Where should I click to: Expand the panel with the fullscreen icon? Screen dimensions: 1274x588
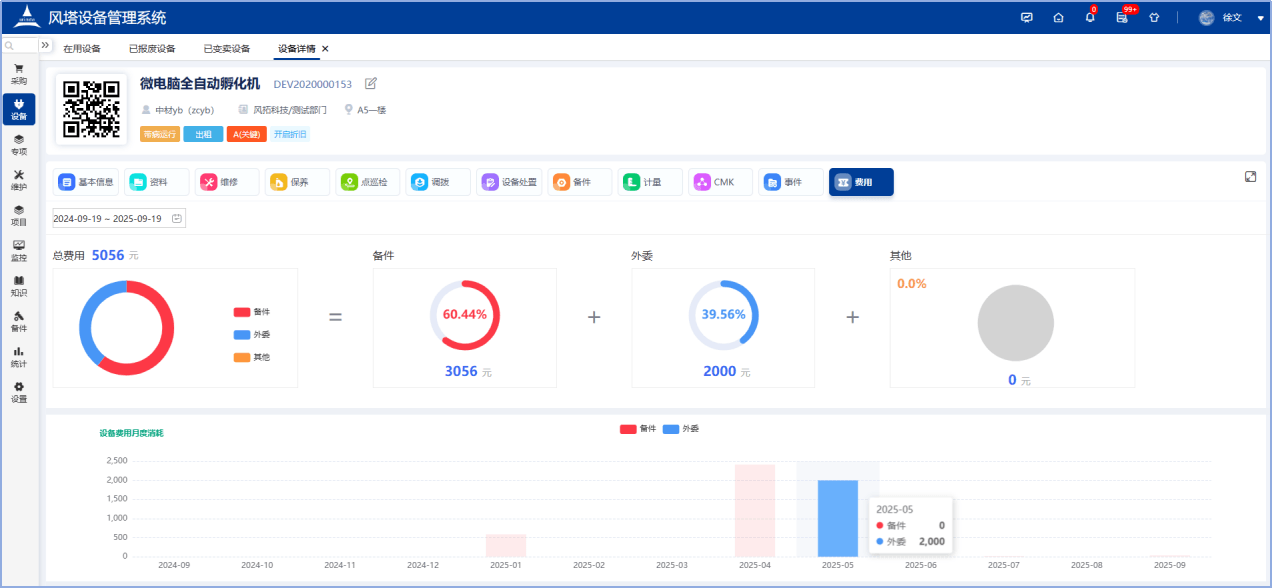(1250, 176)
